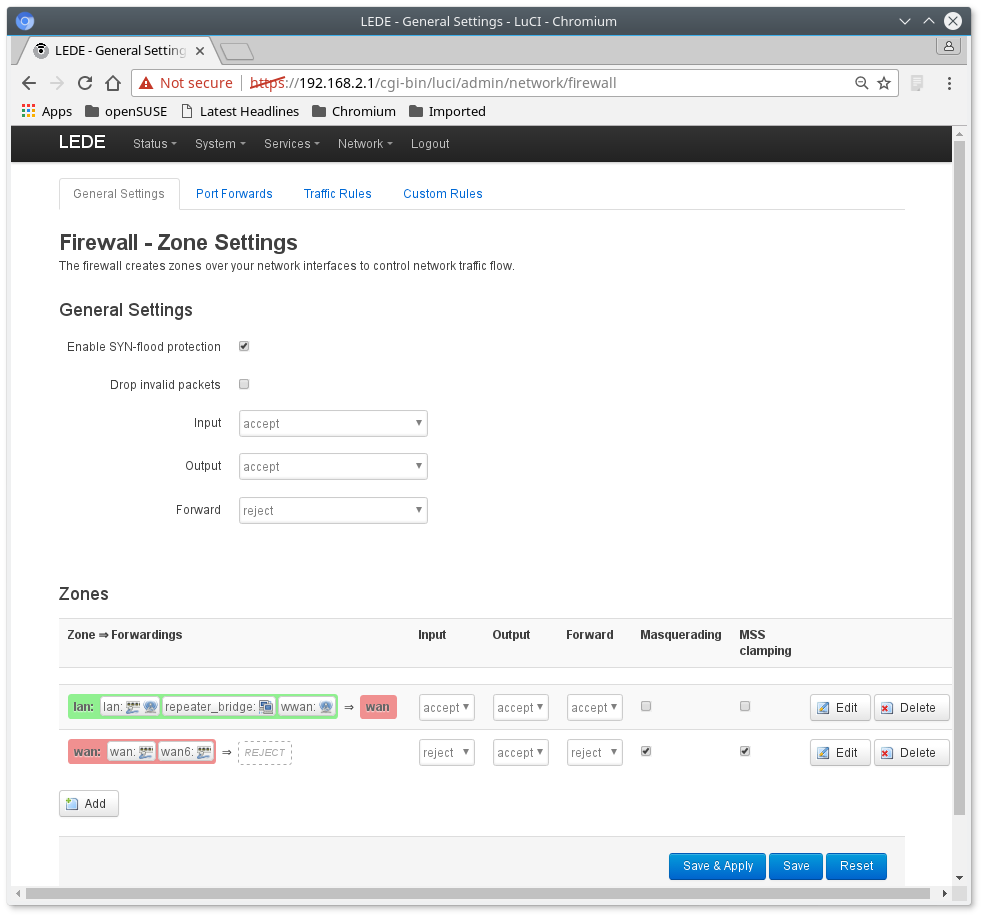Image resolution: width=984 pixels, height=918 pixels.
Task: Edit the lan zone
Action: pos(839,708)
